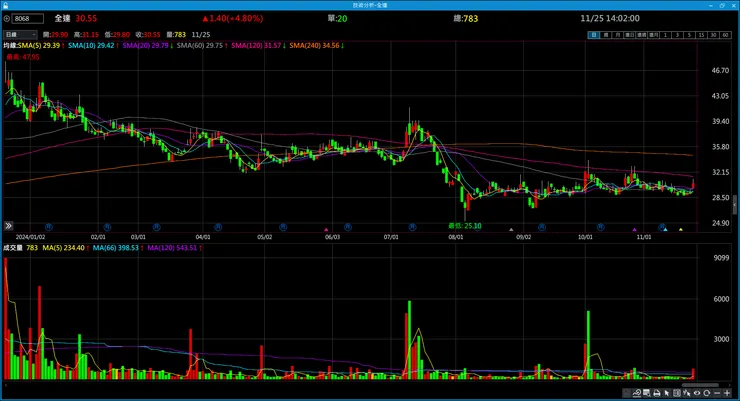Select the 還日 adjusted daily period
The image size is (740, 401).
click(630, 35)
